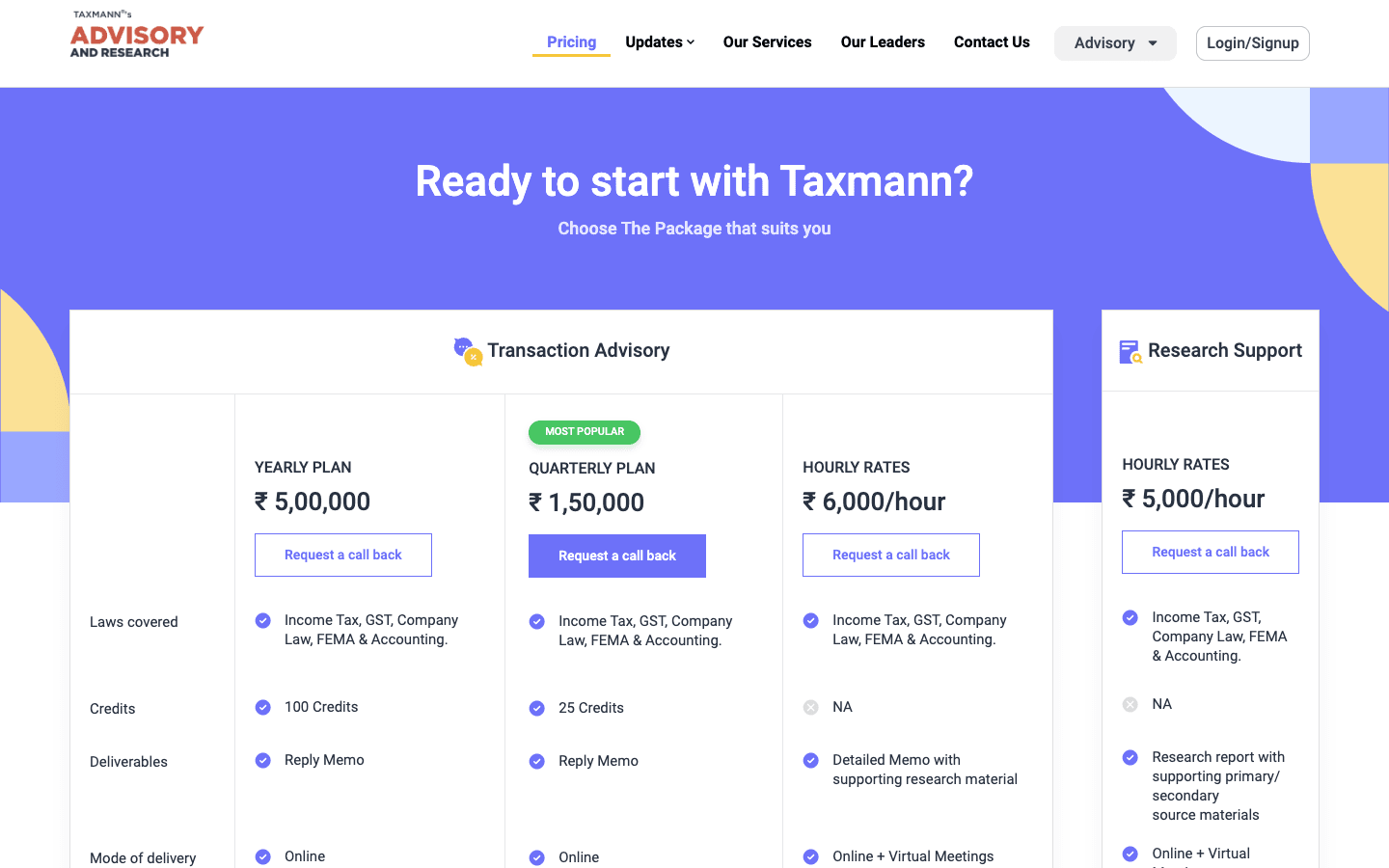The width and height of the screenshot is (1389, 868).
Task: Click check icon for Transaction Advisory hourly laws covered
Action: click(811, 620)
